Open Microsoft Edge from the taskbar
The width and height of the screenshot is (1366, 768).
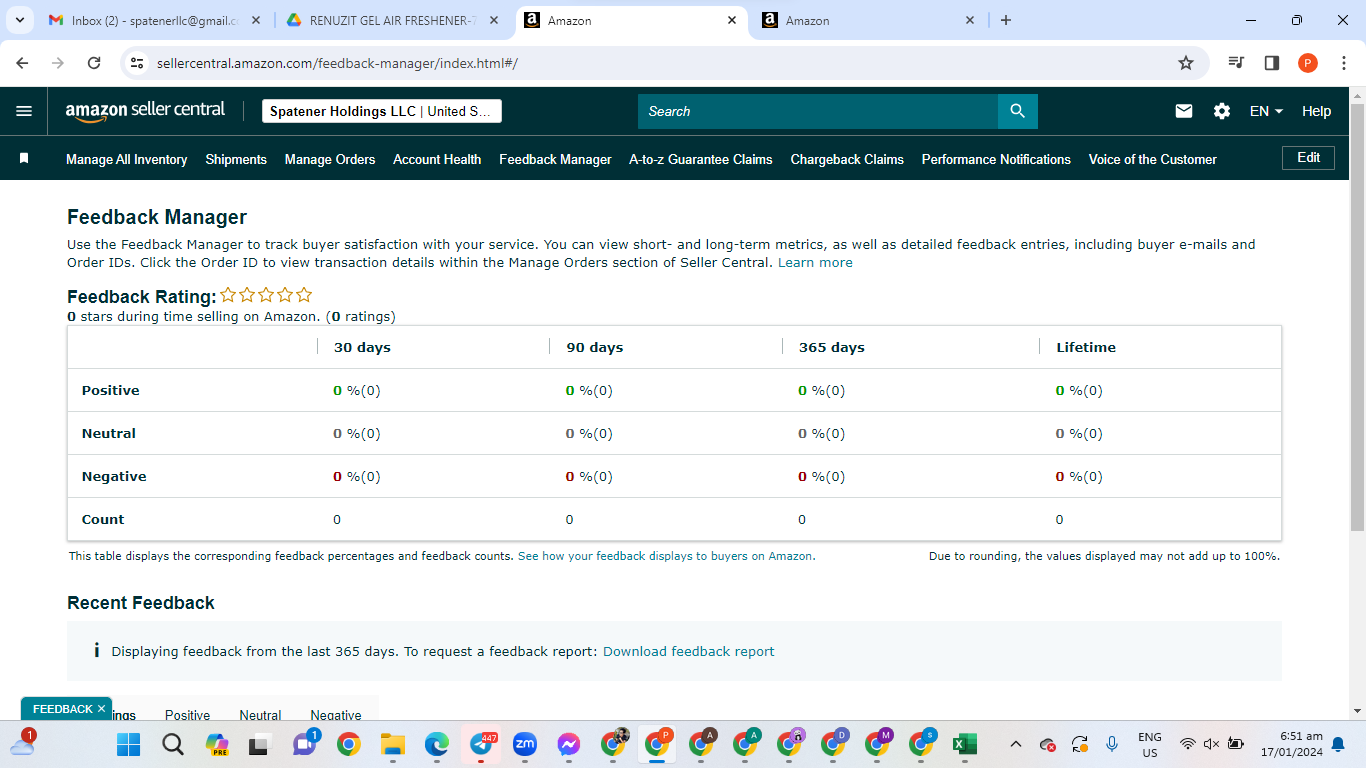437,744
